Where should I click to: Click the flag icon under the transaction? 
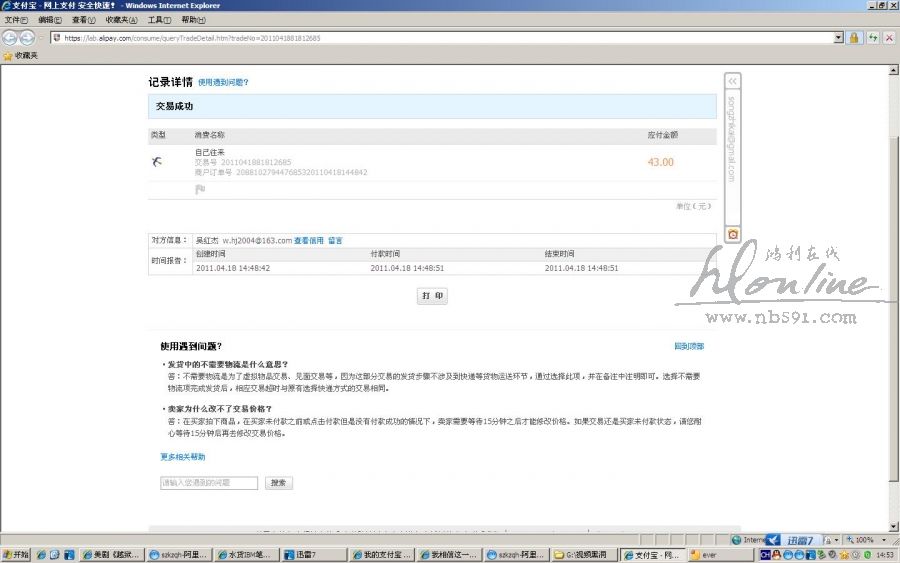click(199, 189)
